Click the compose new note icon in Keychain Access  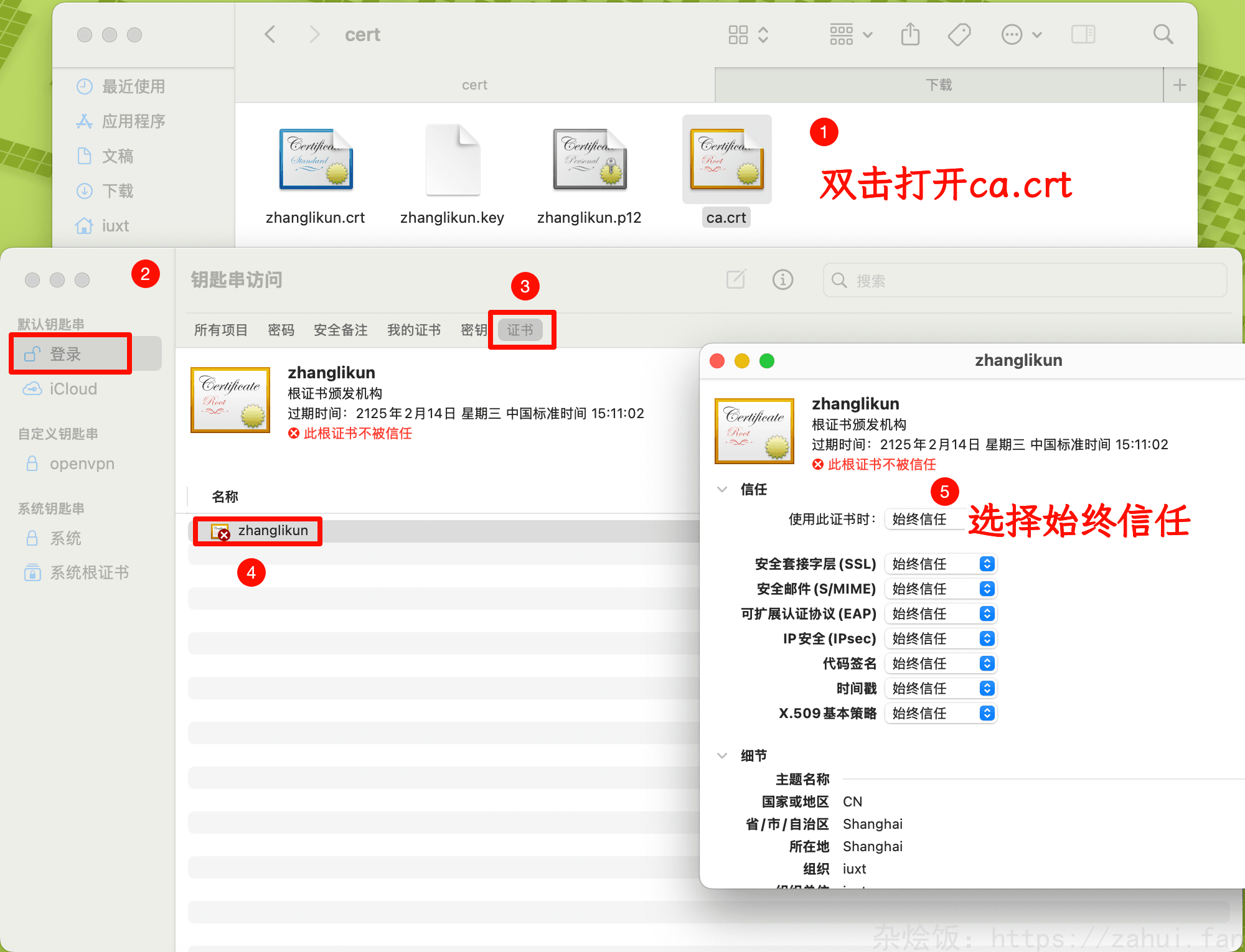pyautogui.click(x=736, y=280)
